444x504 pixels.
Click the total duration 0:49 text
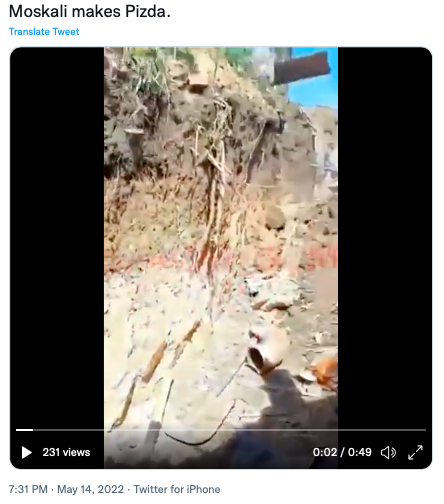[x=360, y=452]
